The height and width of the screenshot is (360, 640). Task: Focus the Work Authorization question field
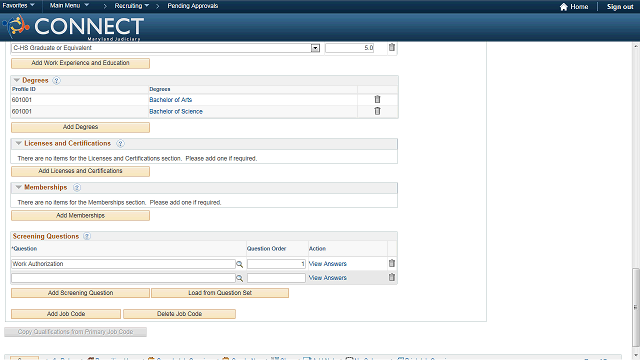click(x=123, y=264)
